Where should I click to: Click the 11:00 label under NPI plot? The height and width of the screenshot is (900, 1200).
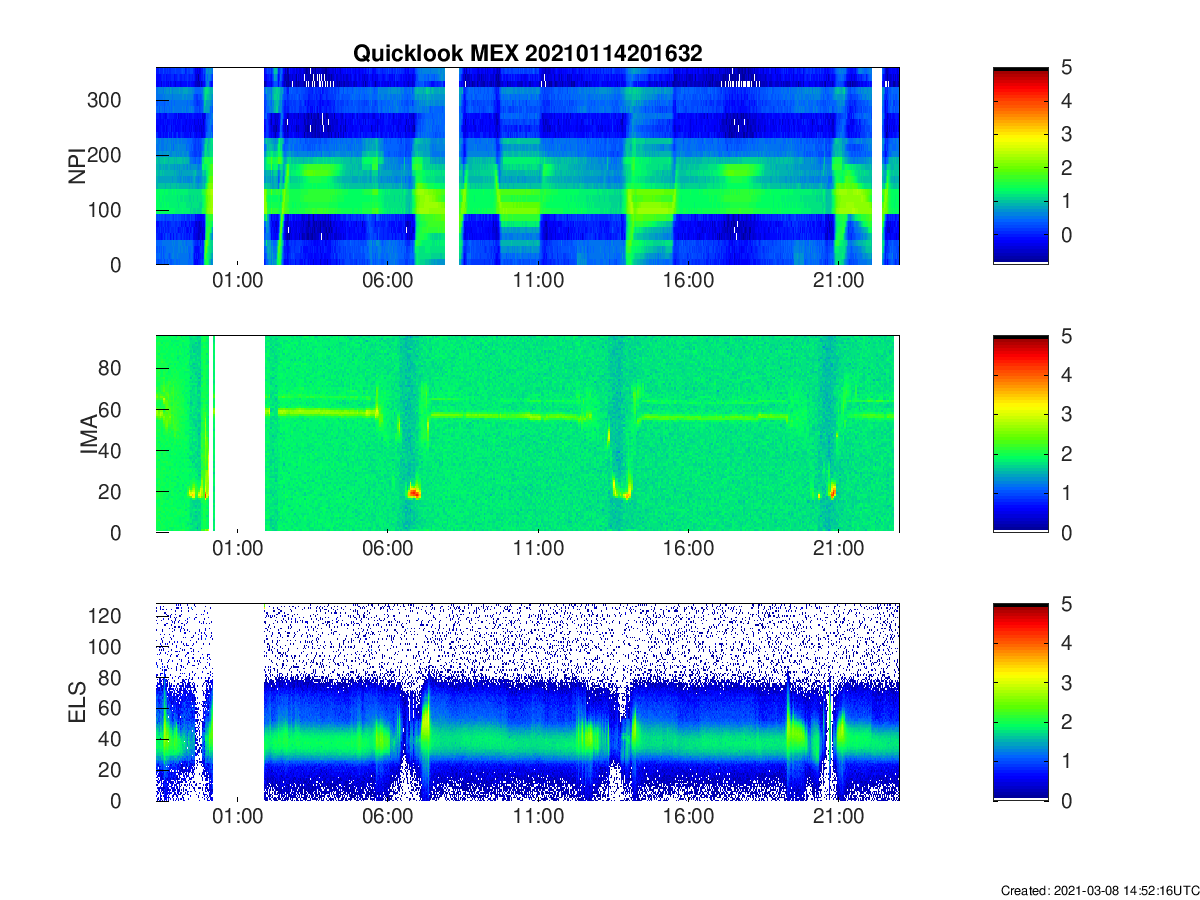click(x=538, y=281)
